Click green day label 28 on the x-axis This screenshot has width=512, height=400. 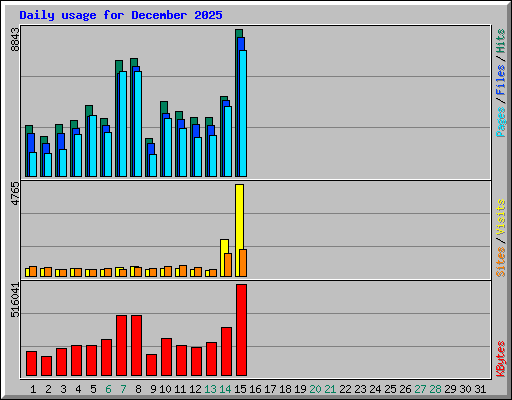click(x=435, y=389)
